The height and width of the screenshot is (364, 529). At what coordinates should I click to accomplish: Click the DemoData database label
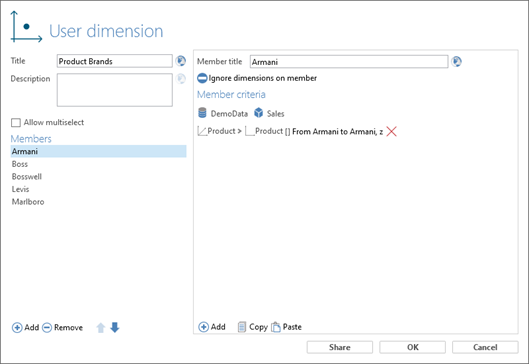[x=229, y=114]
